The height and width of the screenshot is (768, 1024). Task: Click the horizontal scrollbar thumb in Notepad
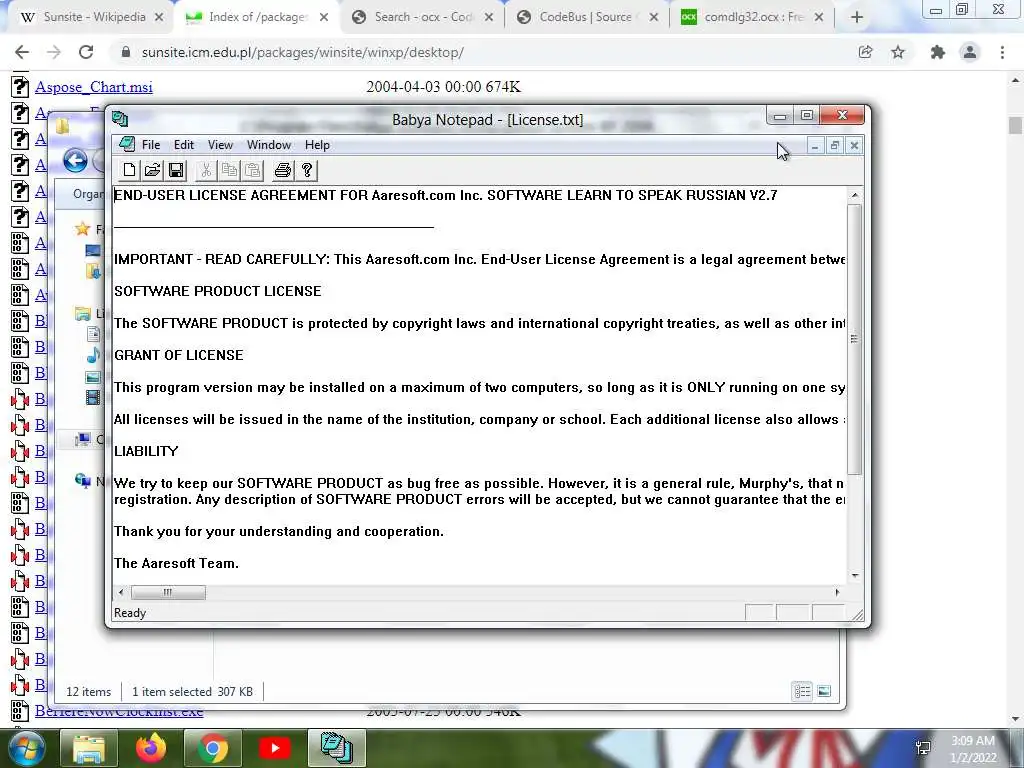(x=168, y=592)
